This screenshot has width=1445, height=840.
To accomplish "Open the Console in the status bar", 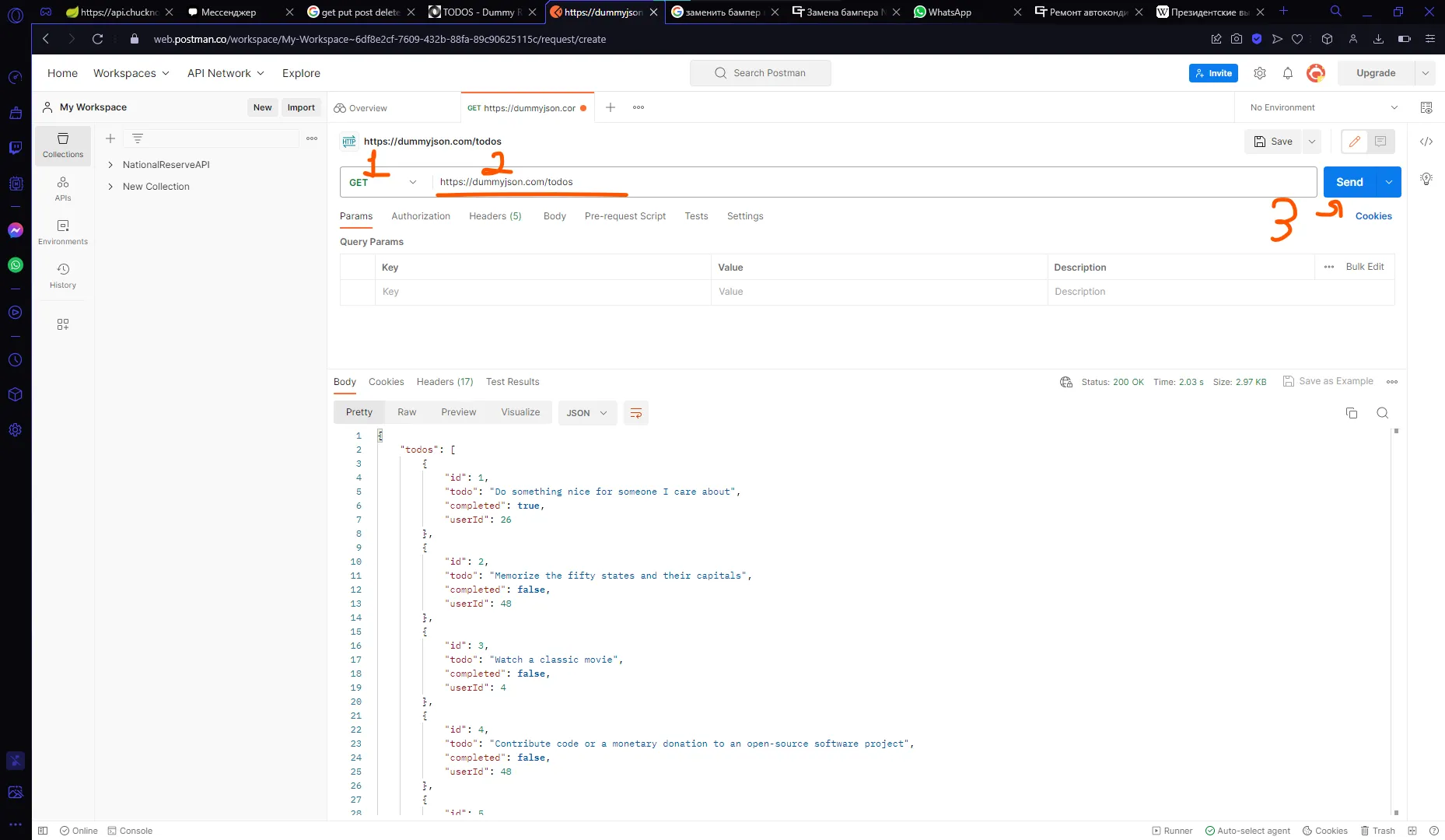I will pyautogui.click(x=131, y=831).
